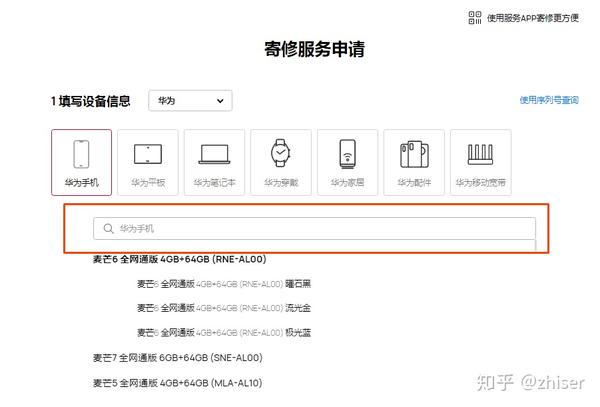Click the magnifier icon in search box

pyautogui.click(x=108, y=228)
